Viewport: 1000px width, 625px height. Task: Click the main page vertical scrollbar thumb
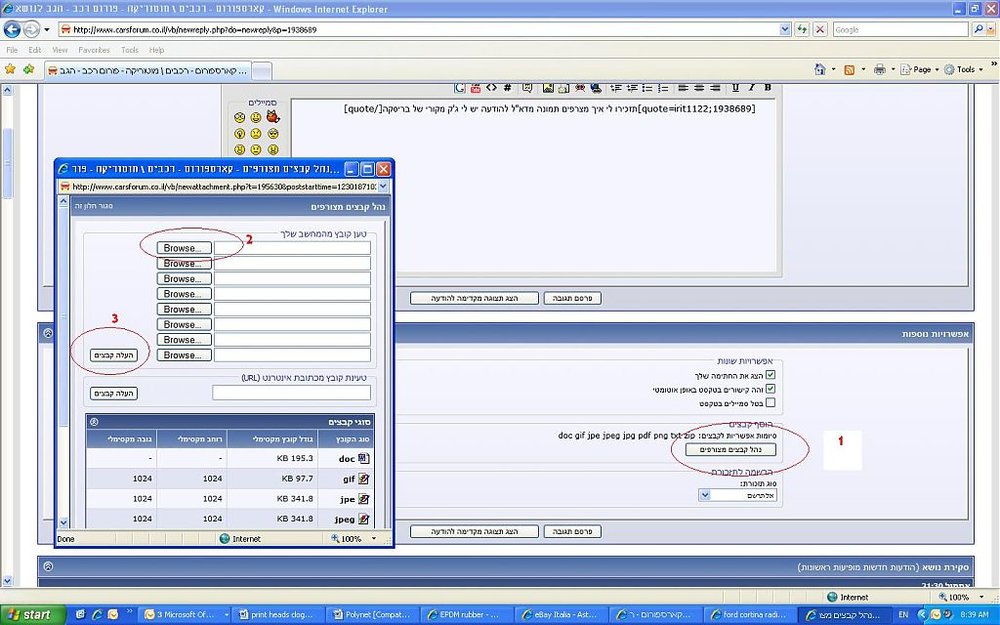tap(7, 163)
